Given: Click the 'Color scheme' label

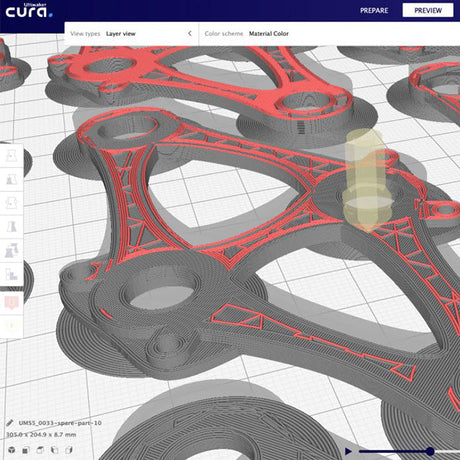Looking at the screenshot, I should [x=224, y=34].
